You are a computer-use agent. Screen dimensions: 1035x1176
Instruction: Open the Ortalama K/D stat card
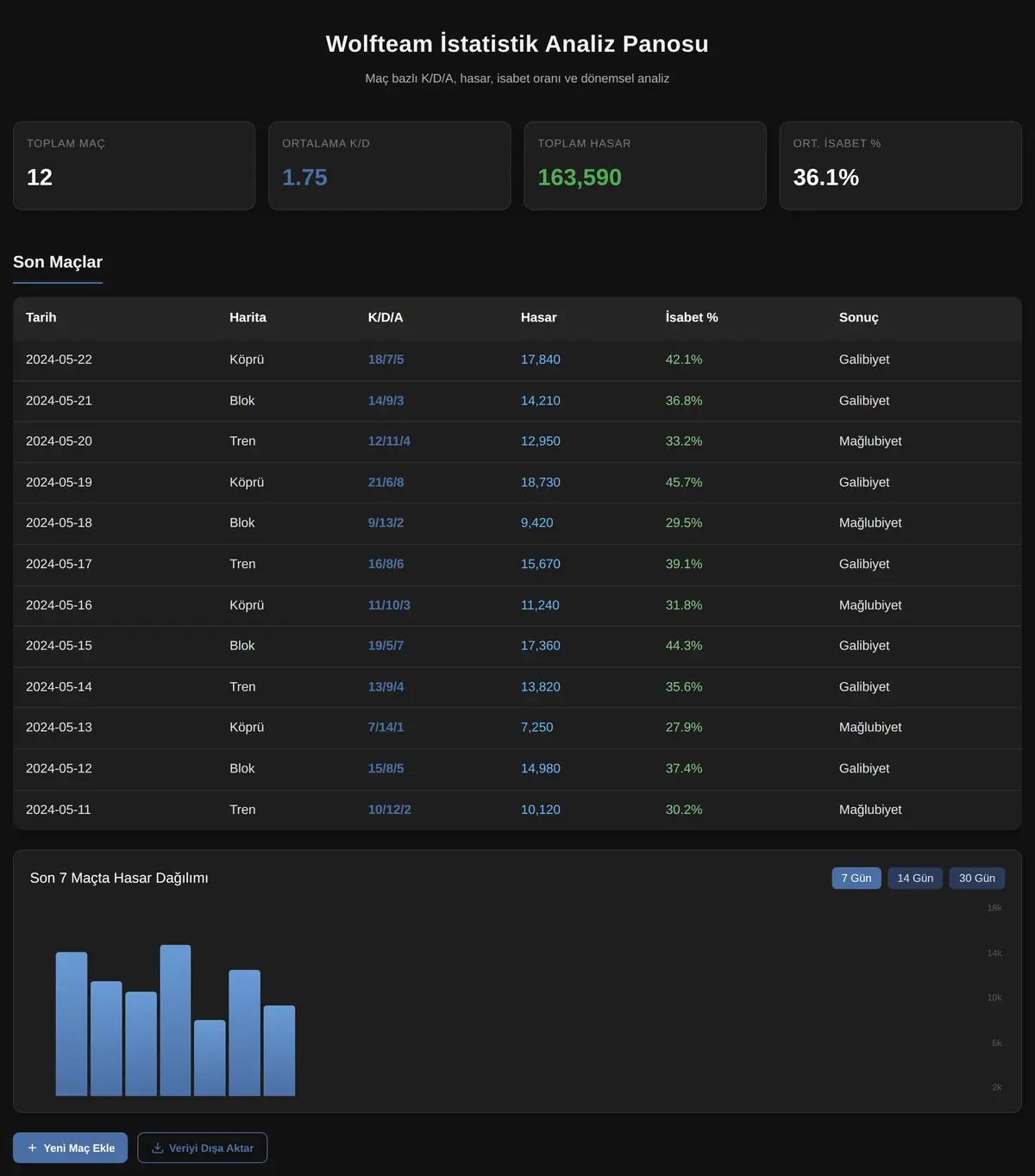(390, 166)
